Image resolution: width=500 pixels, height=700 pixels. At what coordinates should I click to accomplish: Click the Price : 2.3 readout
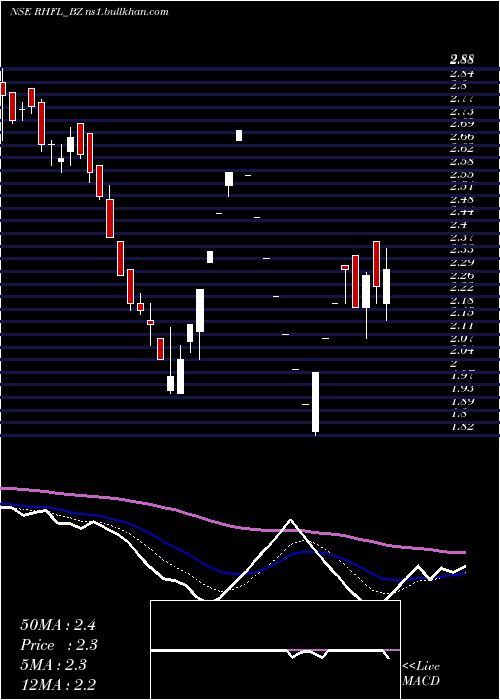(x=59, y=645)
